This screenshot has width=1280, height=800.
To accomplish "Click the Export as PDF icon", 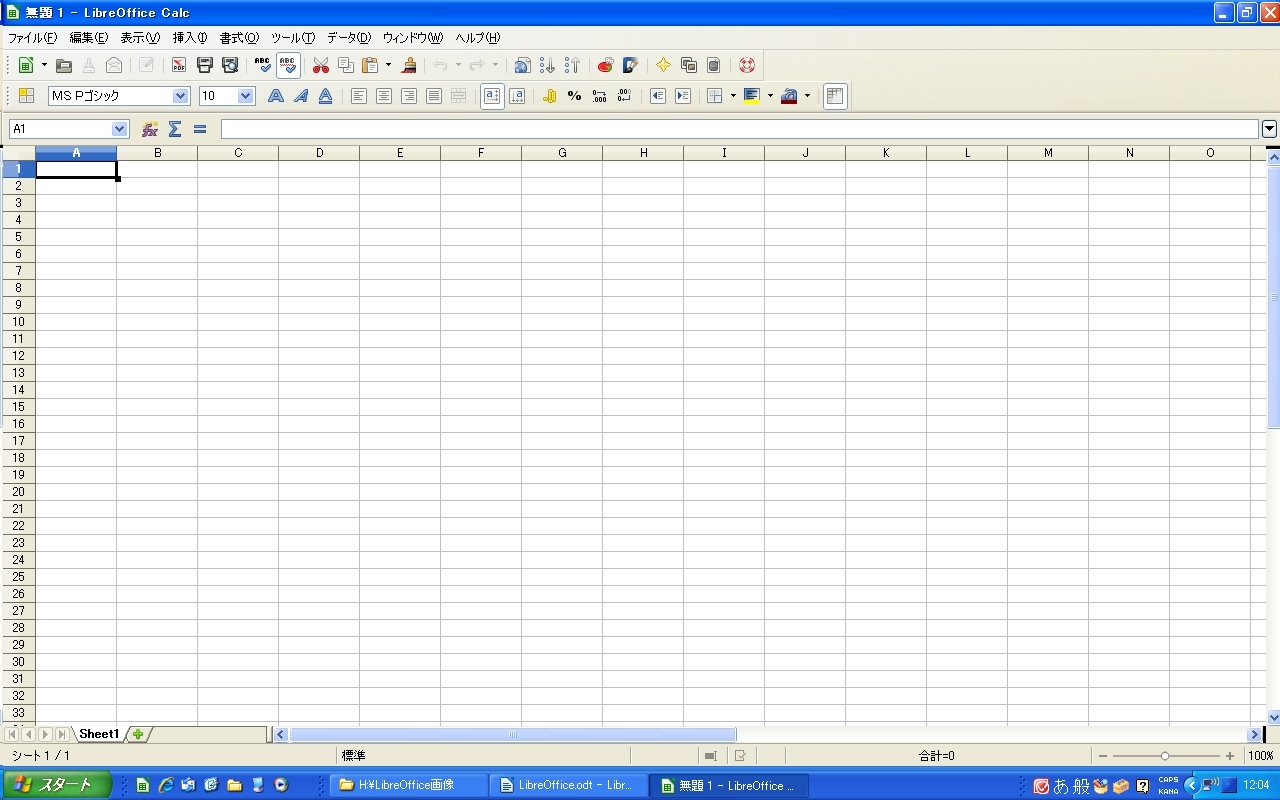I will (x=179, y=66).
